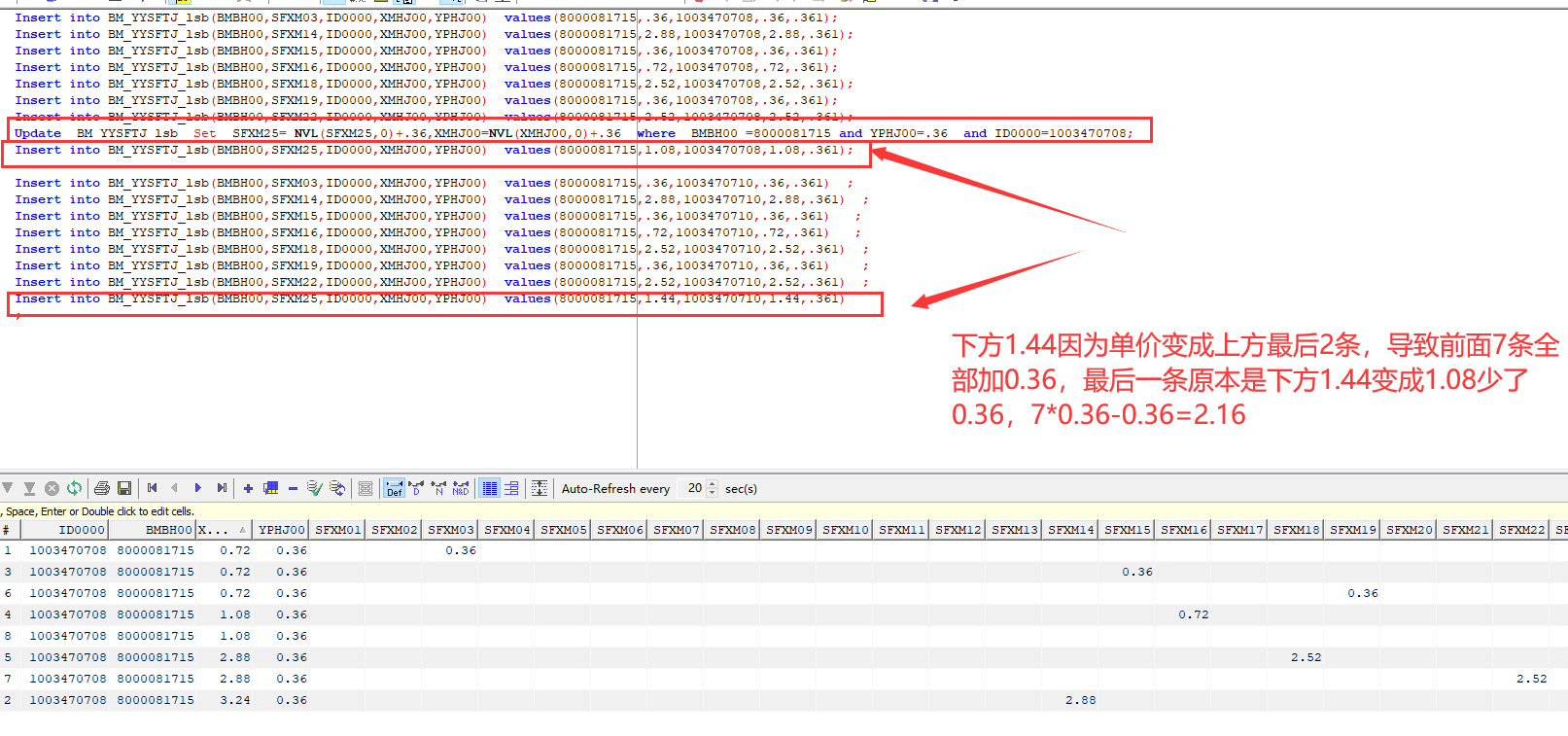Click the SFXM22 column header

1521,530
